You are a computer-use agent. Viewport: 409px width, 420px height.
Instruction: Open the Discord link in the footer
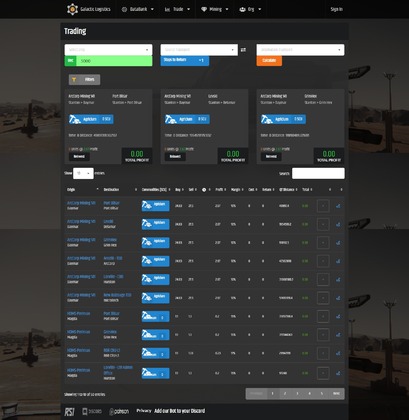[92, 411]
